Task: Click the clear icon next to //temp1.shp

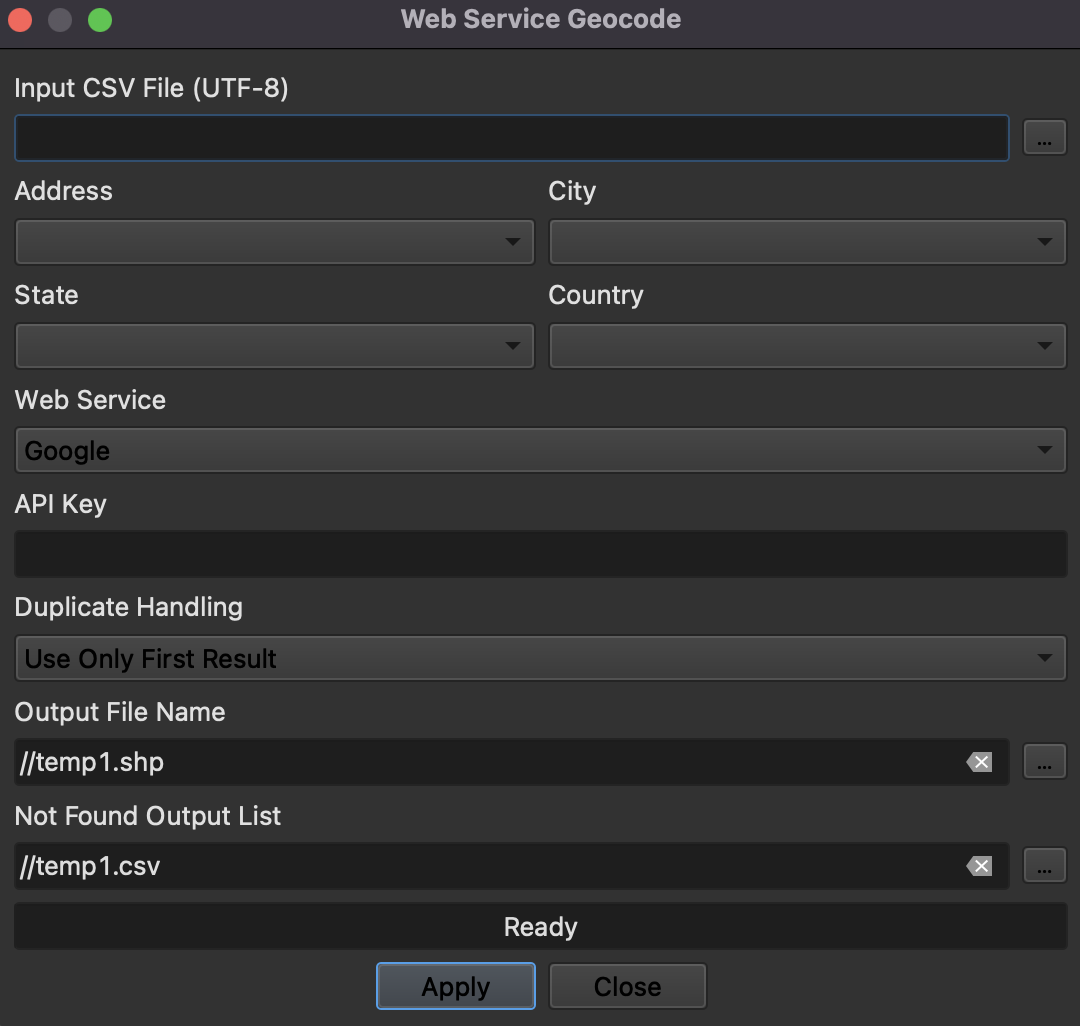Action: (x=979, y=762)
